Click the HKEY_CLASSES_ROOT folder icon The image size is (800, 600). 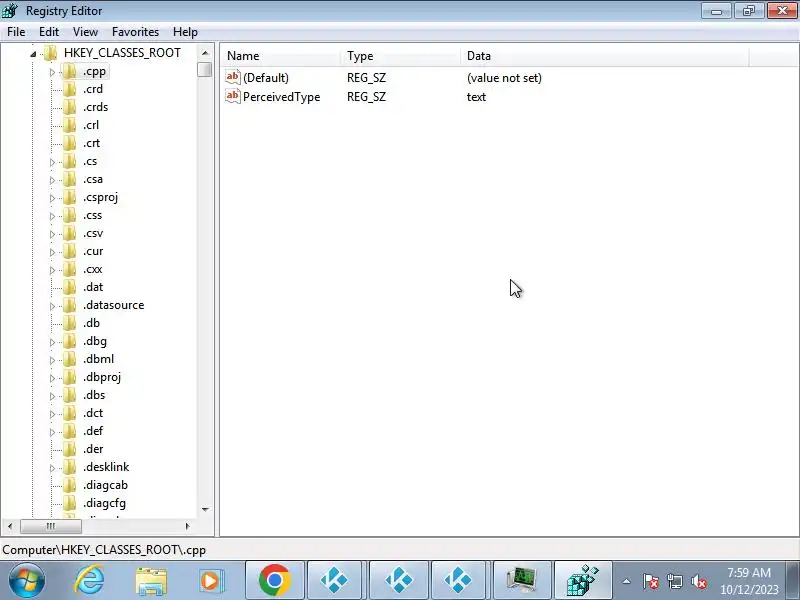point(51,53)
